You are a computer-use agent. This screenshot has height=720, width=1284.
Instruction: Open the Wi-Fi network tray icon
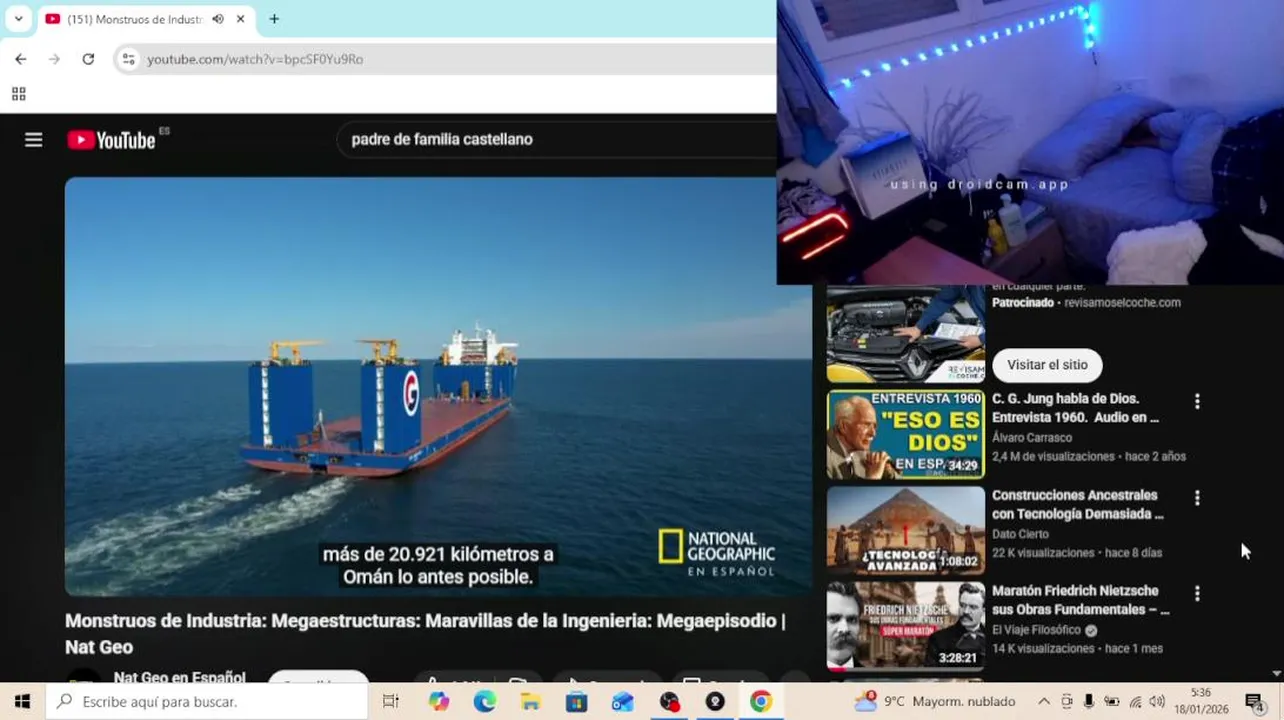[x=1135, y=702]
